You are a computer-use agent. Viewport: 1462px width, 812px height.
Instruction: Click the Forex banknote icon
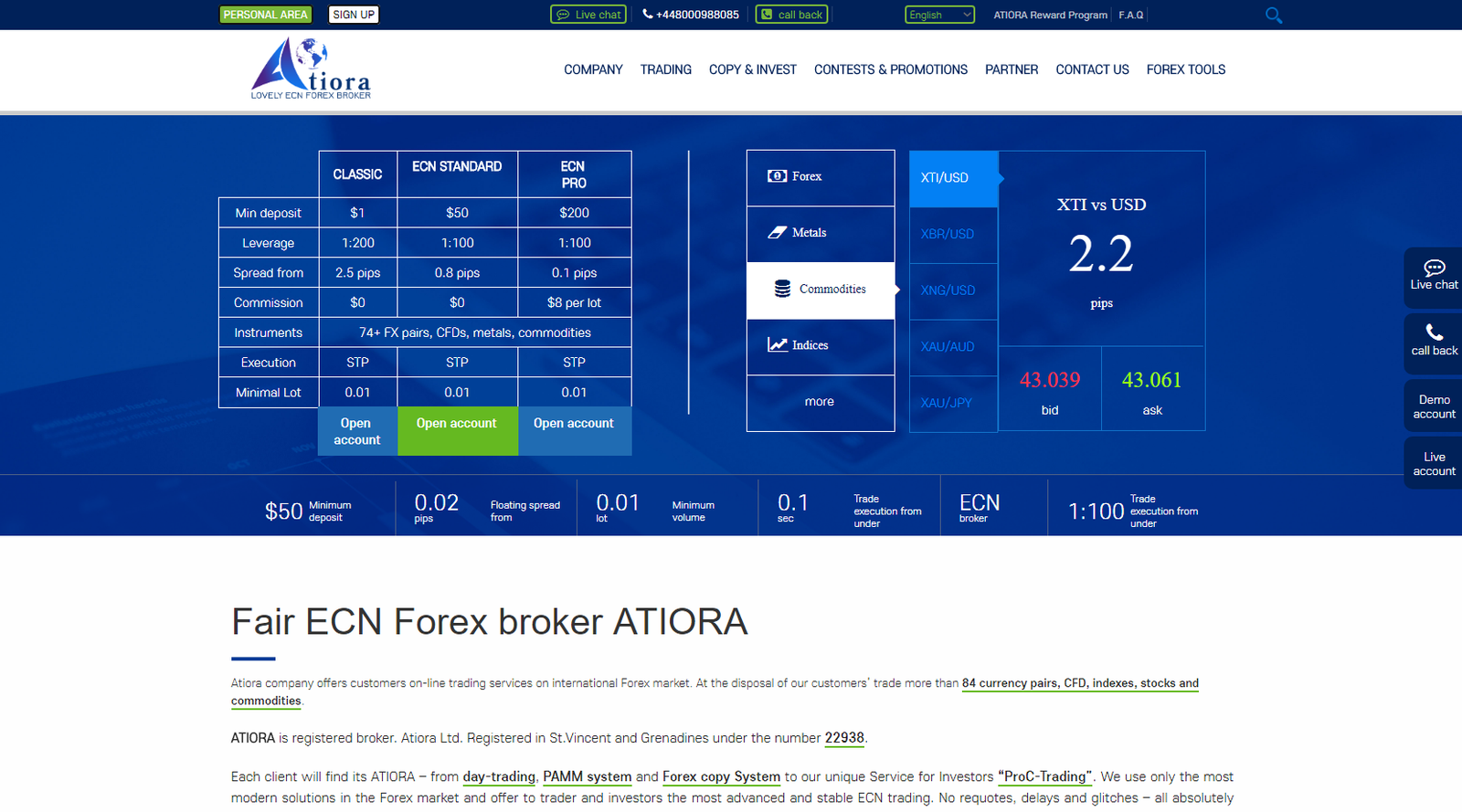click(x=777, y=176)
